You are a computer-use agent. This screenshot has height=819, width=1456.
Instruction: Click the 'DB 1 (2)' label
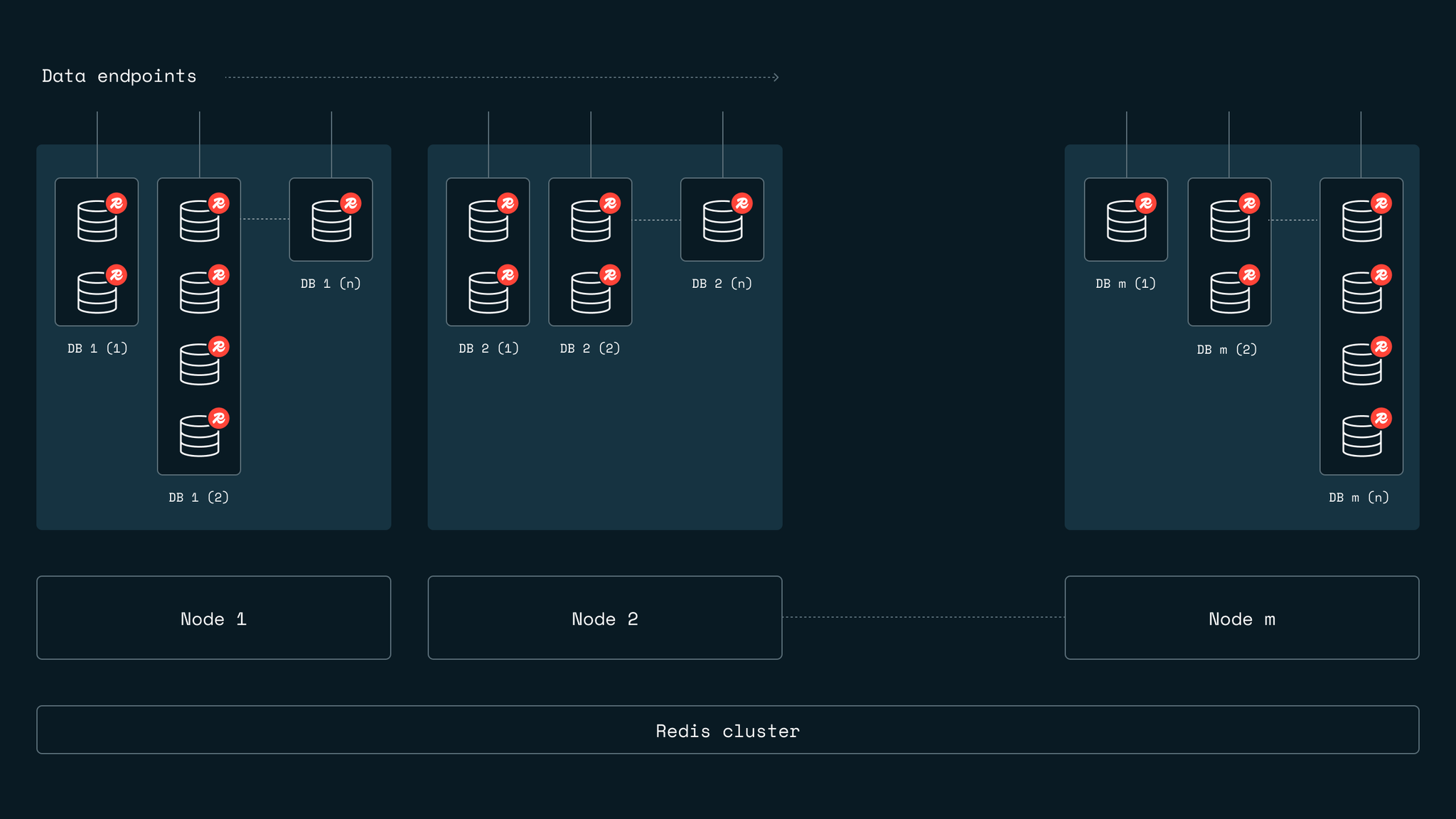click(199, 498)
